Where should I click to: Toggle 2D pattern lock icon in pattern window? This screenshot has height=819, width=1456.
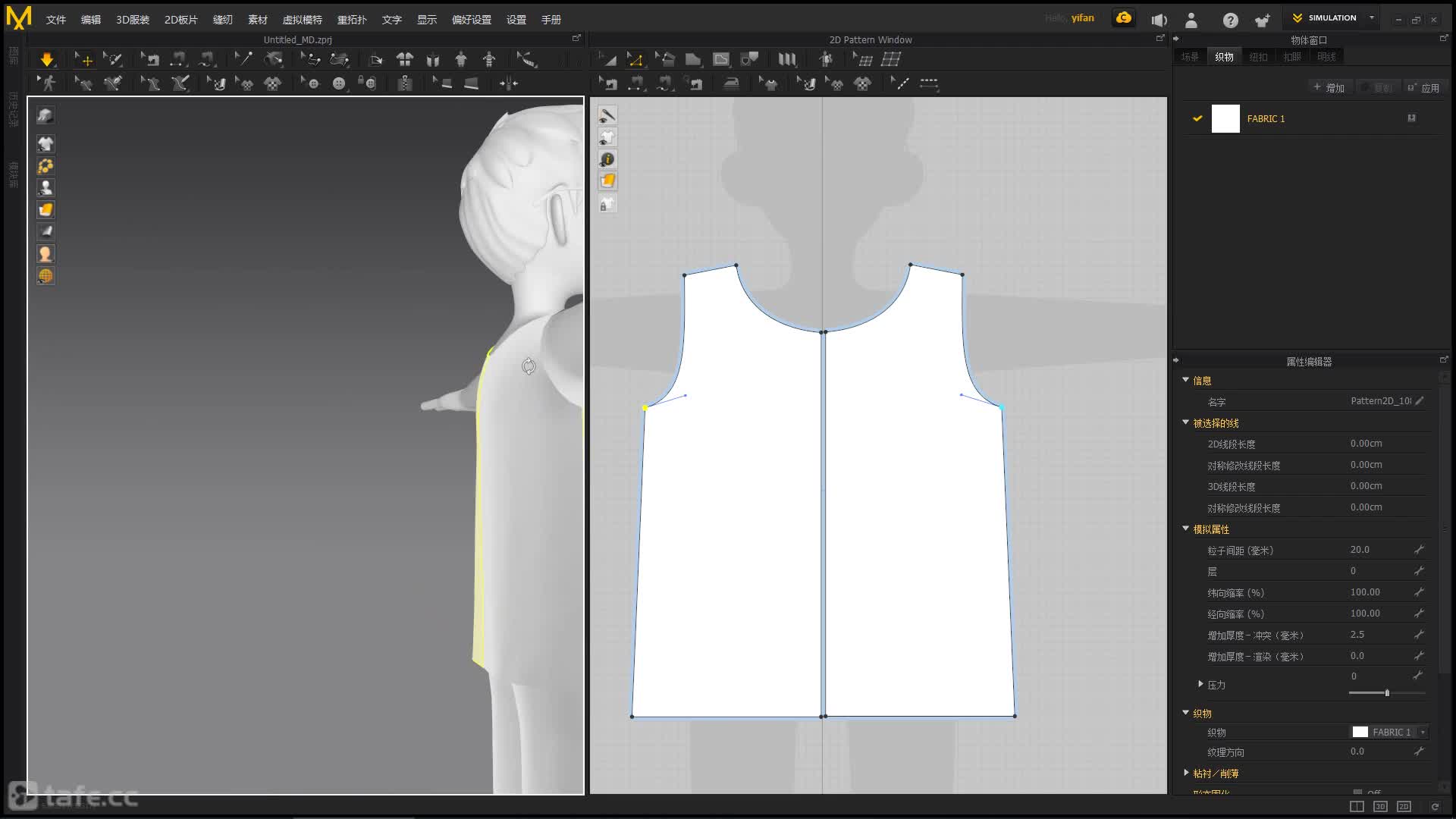click(607, 203)
